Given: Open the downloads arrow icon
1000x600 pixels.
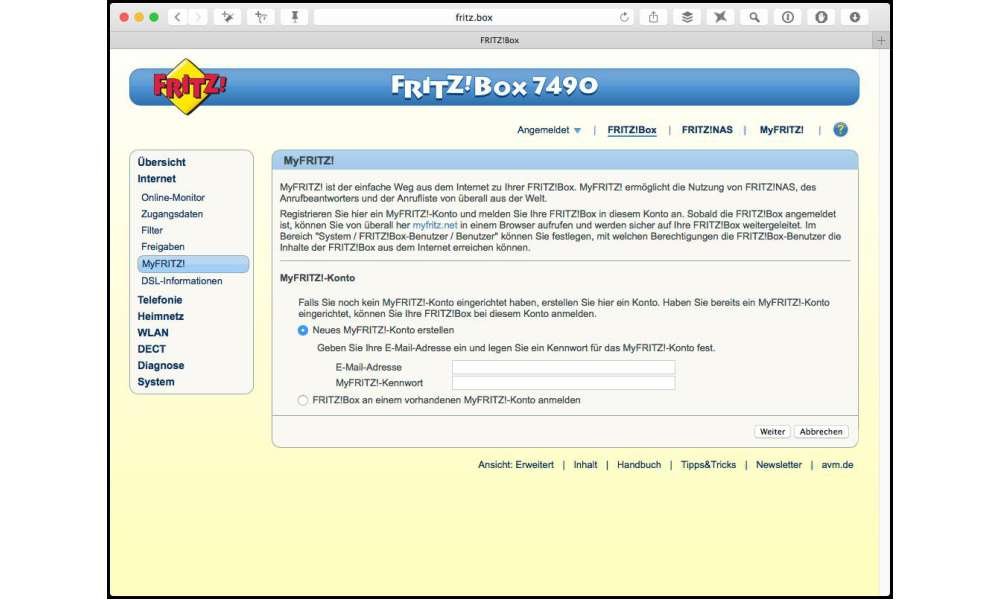Looking at the screenshot, I should point(855,17).
